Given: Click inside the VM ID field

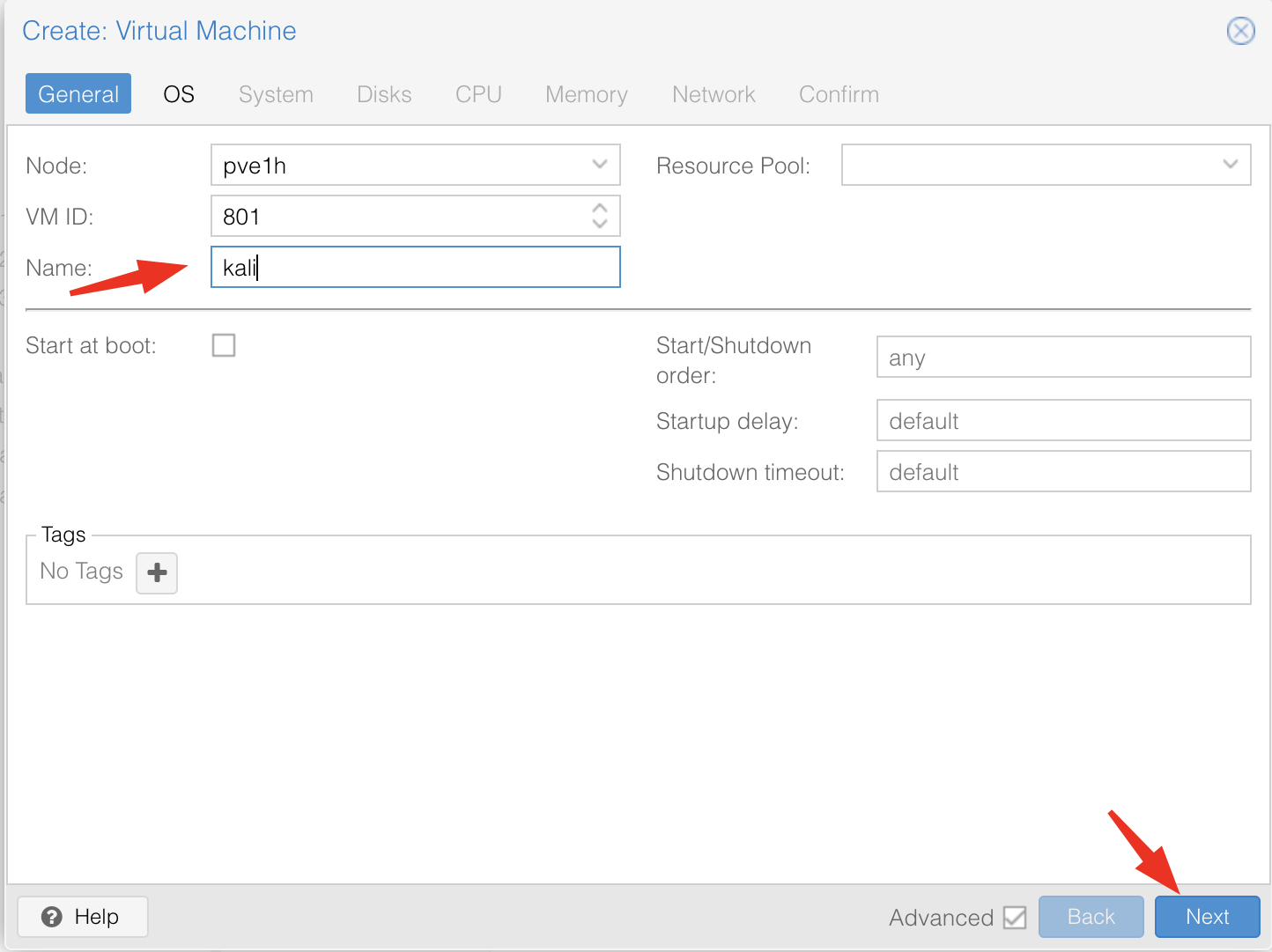Looking at the screenshot, I should click(396, 217).
